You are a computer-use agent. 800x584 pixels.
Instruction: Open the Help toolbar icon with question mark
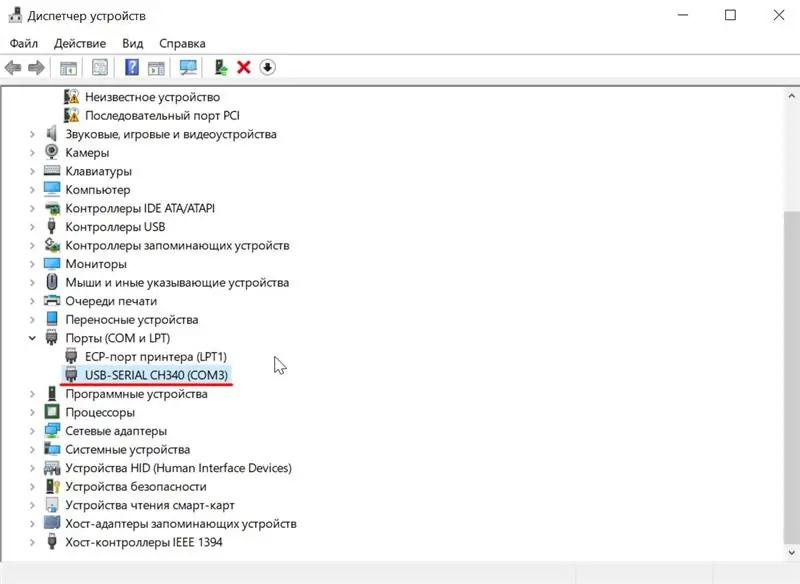132,67
